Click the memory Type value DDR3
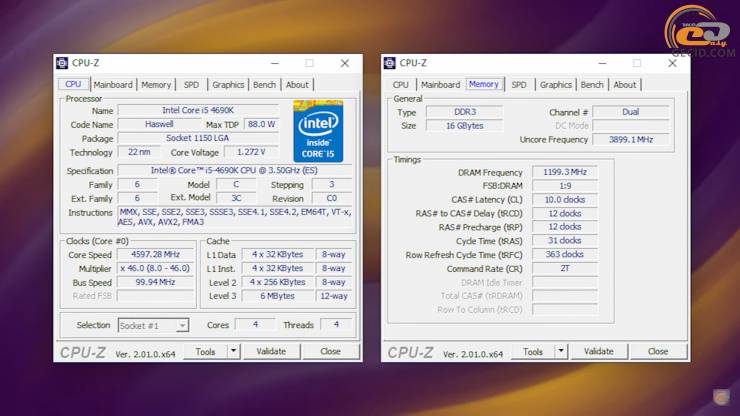Image resolution: width=740 pixels, height=416 pixels. (465, 112)
